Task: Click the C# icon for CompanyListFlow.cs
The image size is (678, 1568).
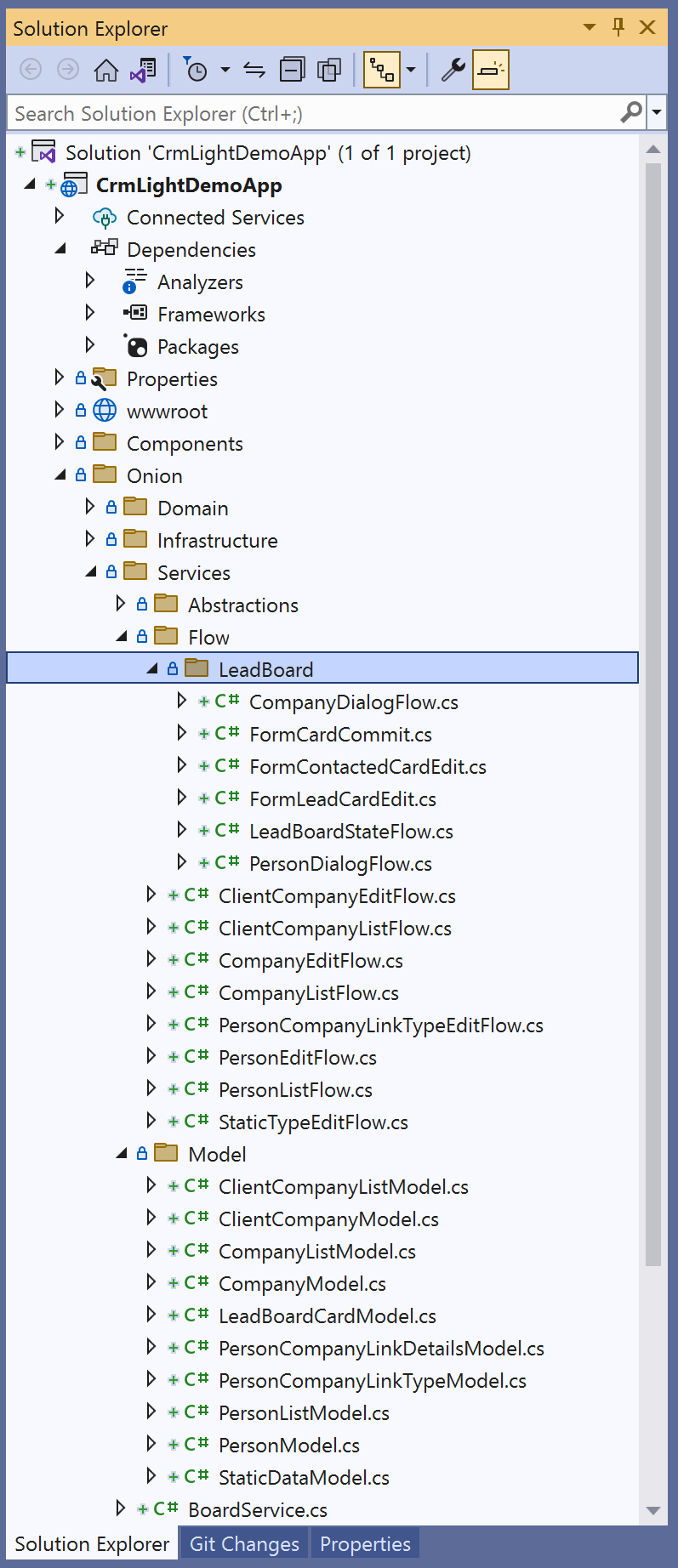Action: coord(197,992)
